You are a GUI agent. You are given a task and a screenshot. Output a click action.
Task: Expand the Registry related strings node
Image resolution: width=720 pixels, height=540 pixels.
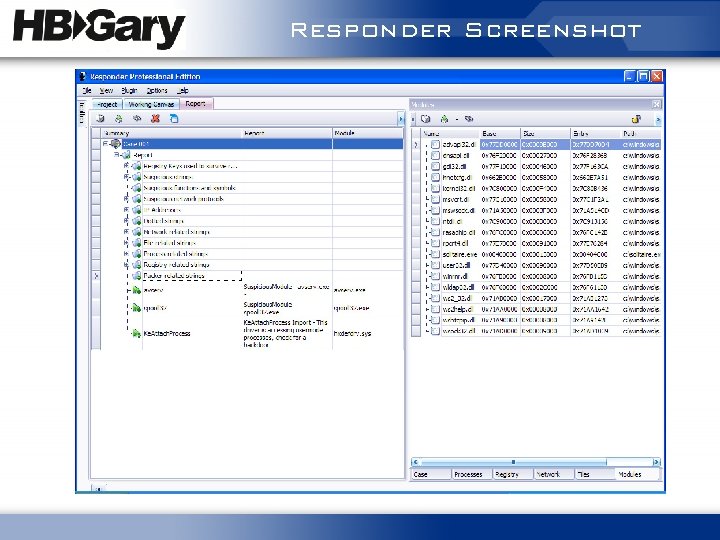[126, 265]
